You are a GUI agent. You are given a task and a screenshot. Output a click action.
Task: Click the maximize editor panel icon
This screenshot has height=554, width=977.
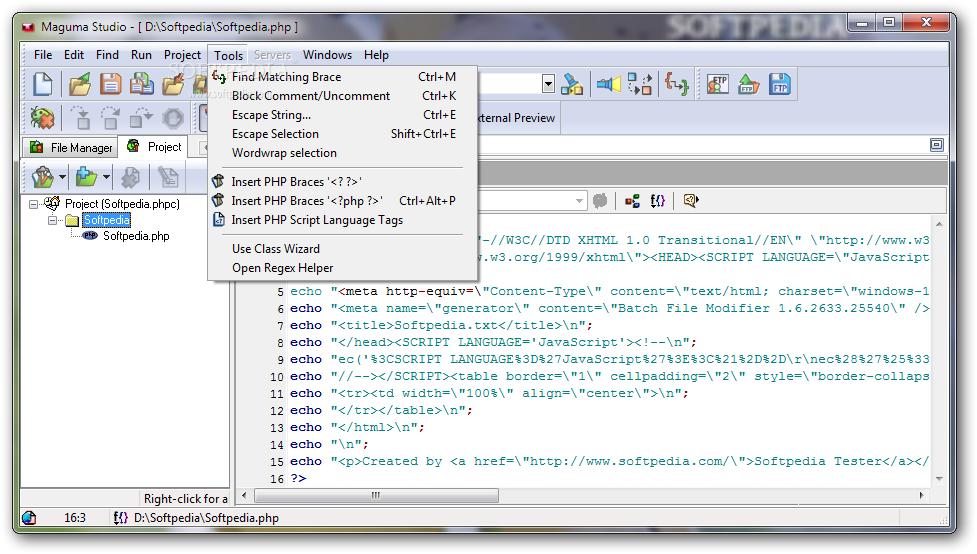coord(936,145)
